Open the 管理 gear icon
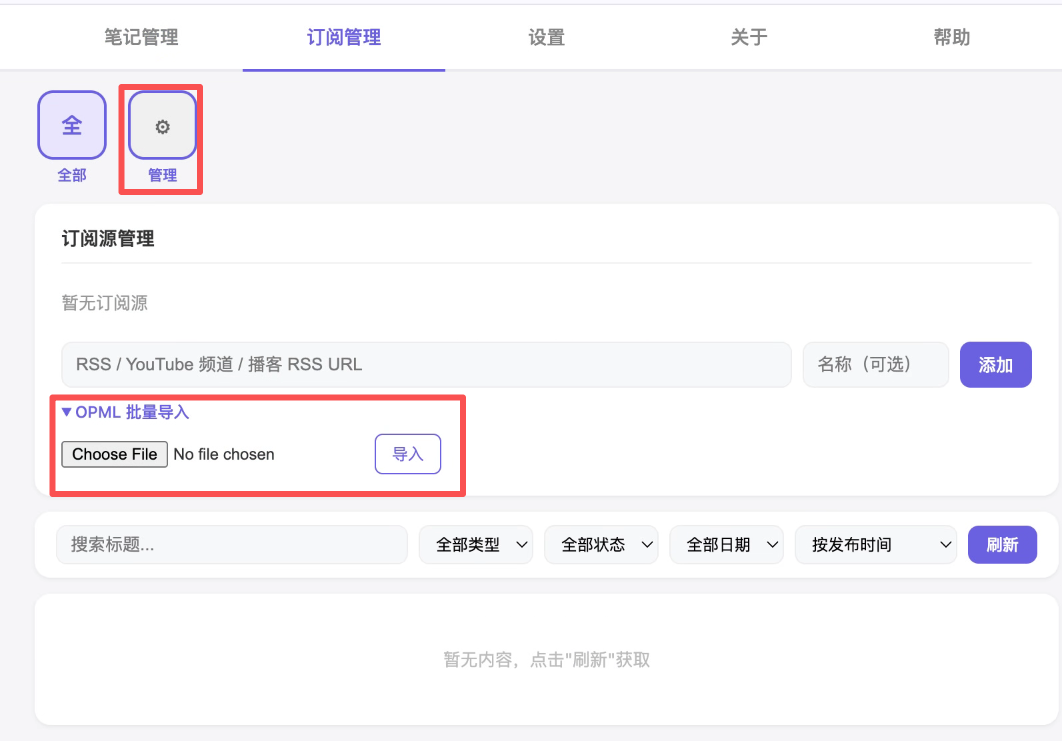Viewport: 1062px width, 741px height. pyautogui.click(x=162, y=126)
